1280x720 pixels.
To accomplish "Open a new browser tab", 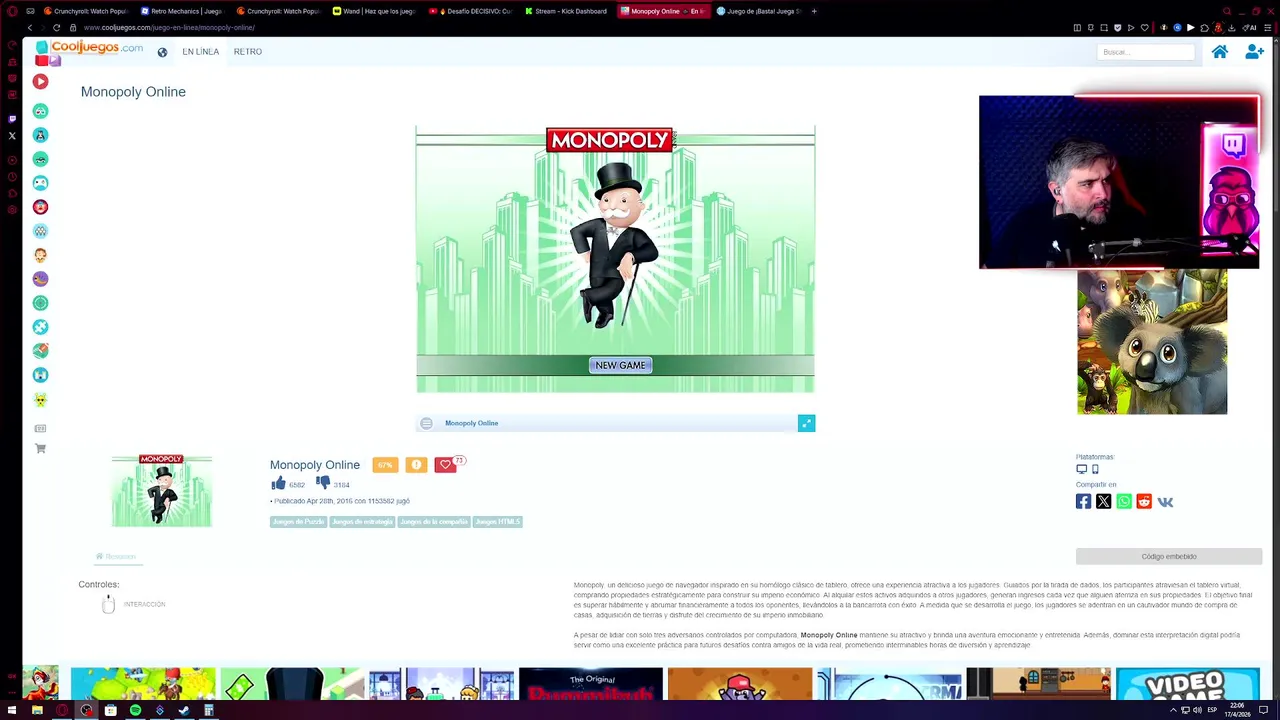I will click(814, 11).
